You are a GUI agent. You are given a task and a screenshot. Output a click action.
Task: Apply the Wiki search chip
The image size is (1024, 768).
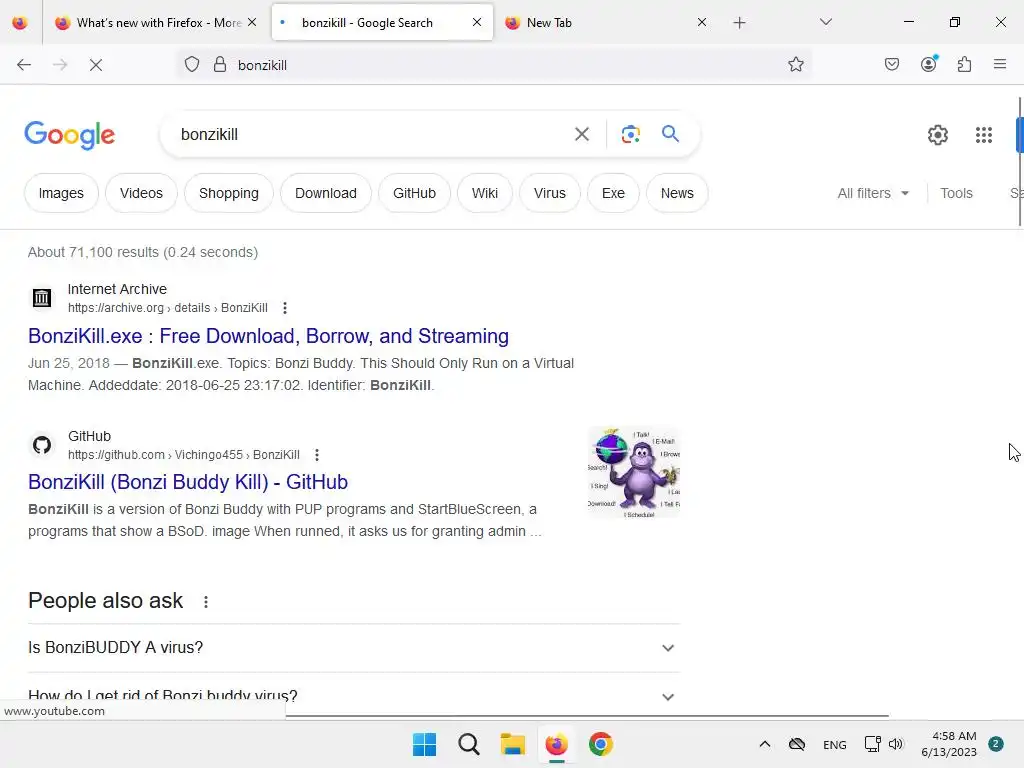pos(485,193)
